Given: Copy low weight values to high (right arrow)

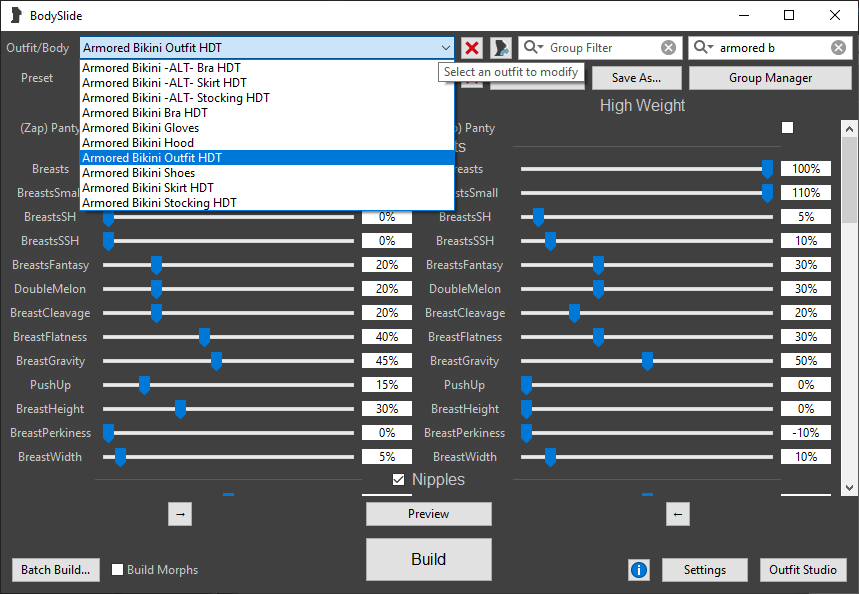Looking at the screenshot, I should tap(180, 514).
